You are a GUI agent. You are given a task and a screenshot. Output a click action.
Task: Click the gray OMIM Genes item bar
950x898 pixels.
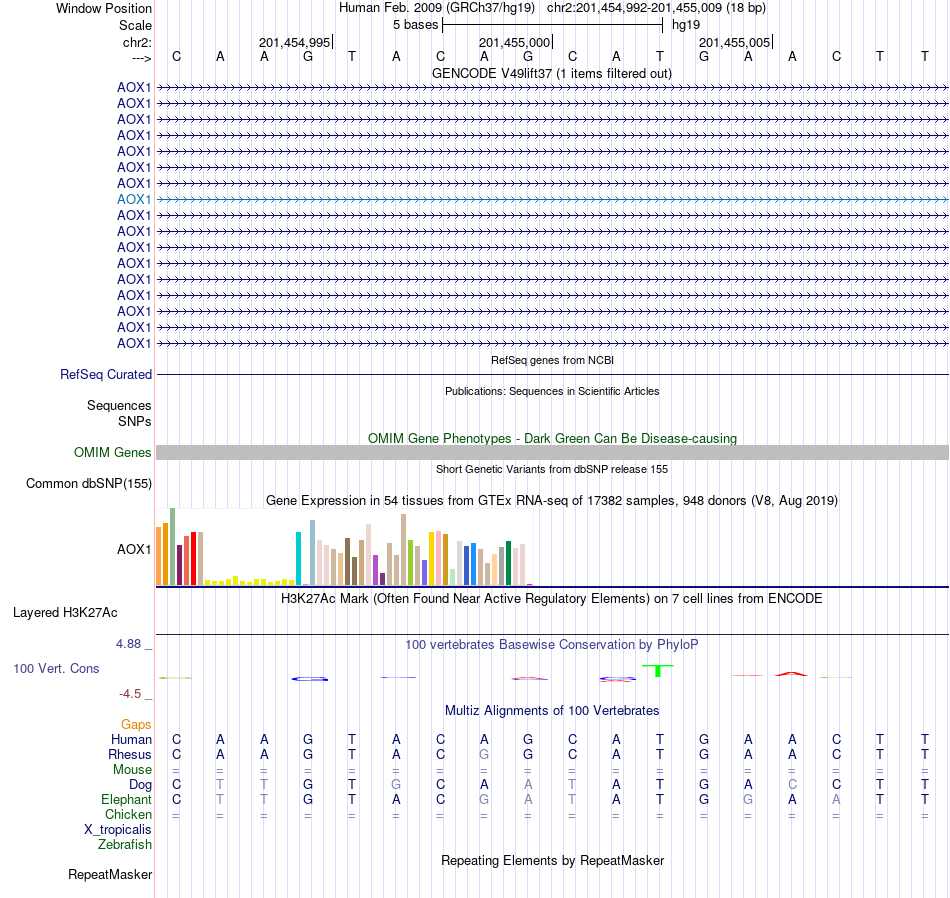click(552, 453)
